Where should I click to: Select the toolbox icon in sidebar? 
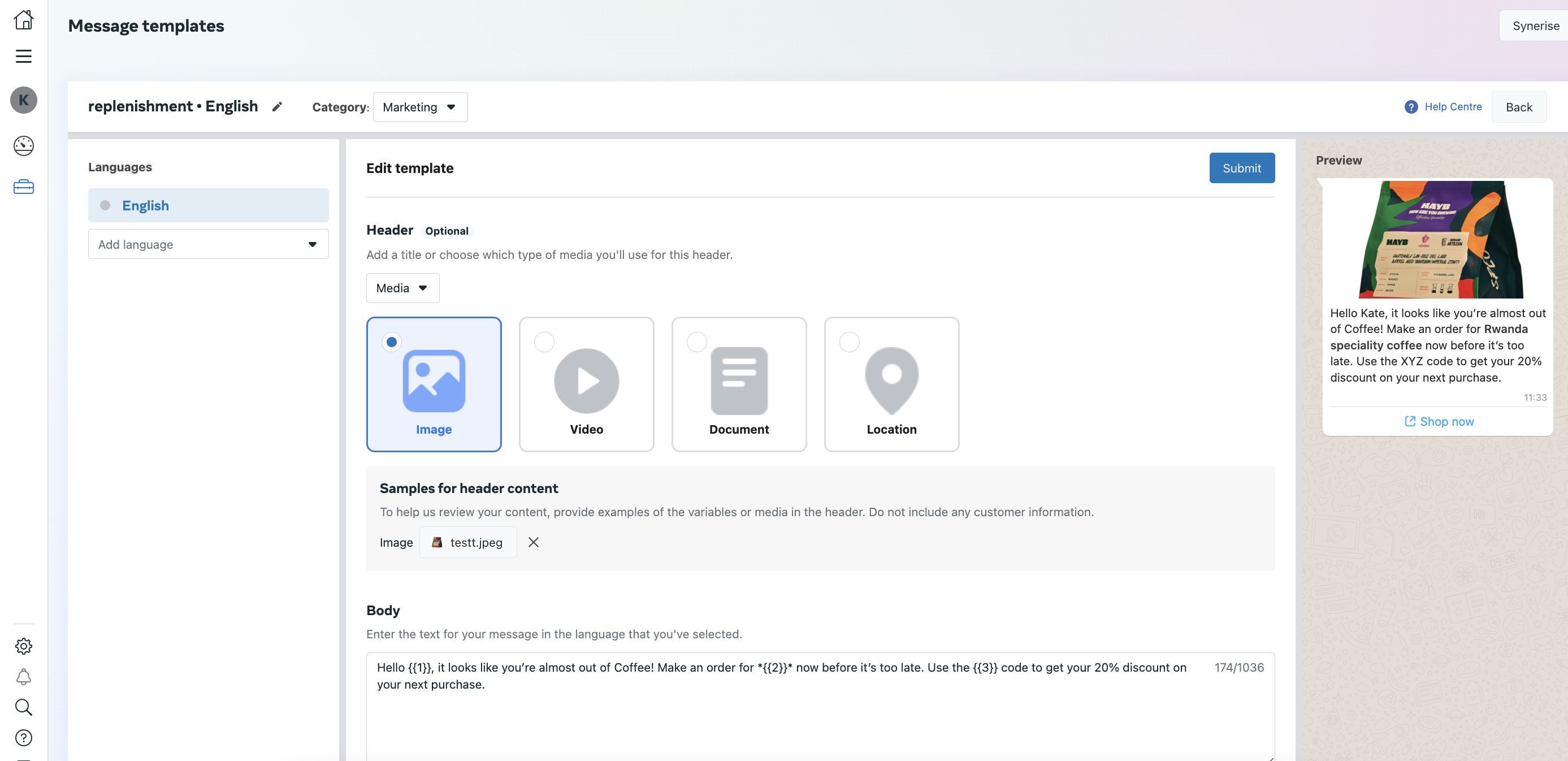coord(23,187)
